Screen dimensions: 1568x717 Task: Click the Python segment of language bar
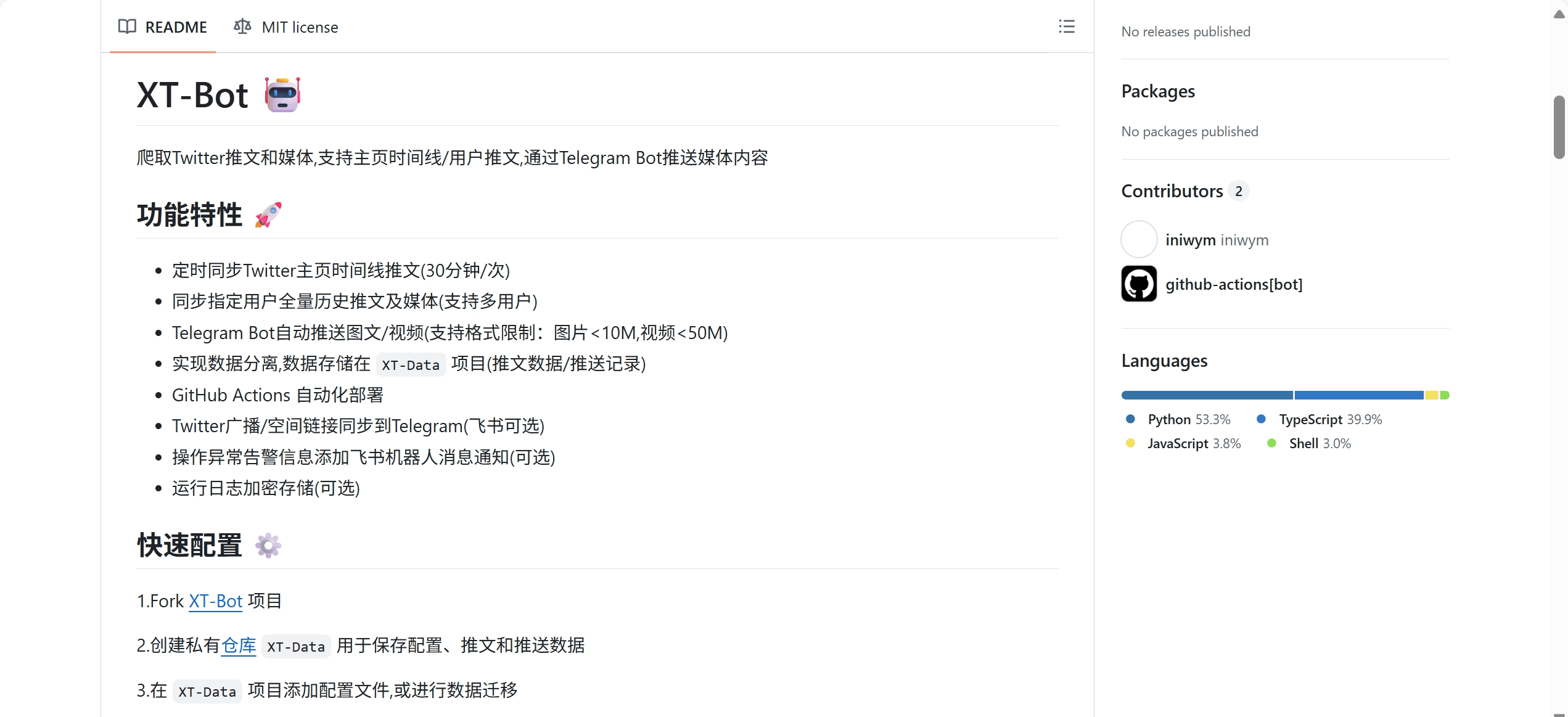[1207, 395]
